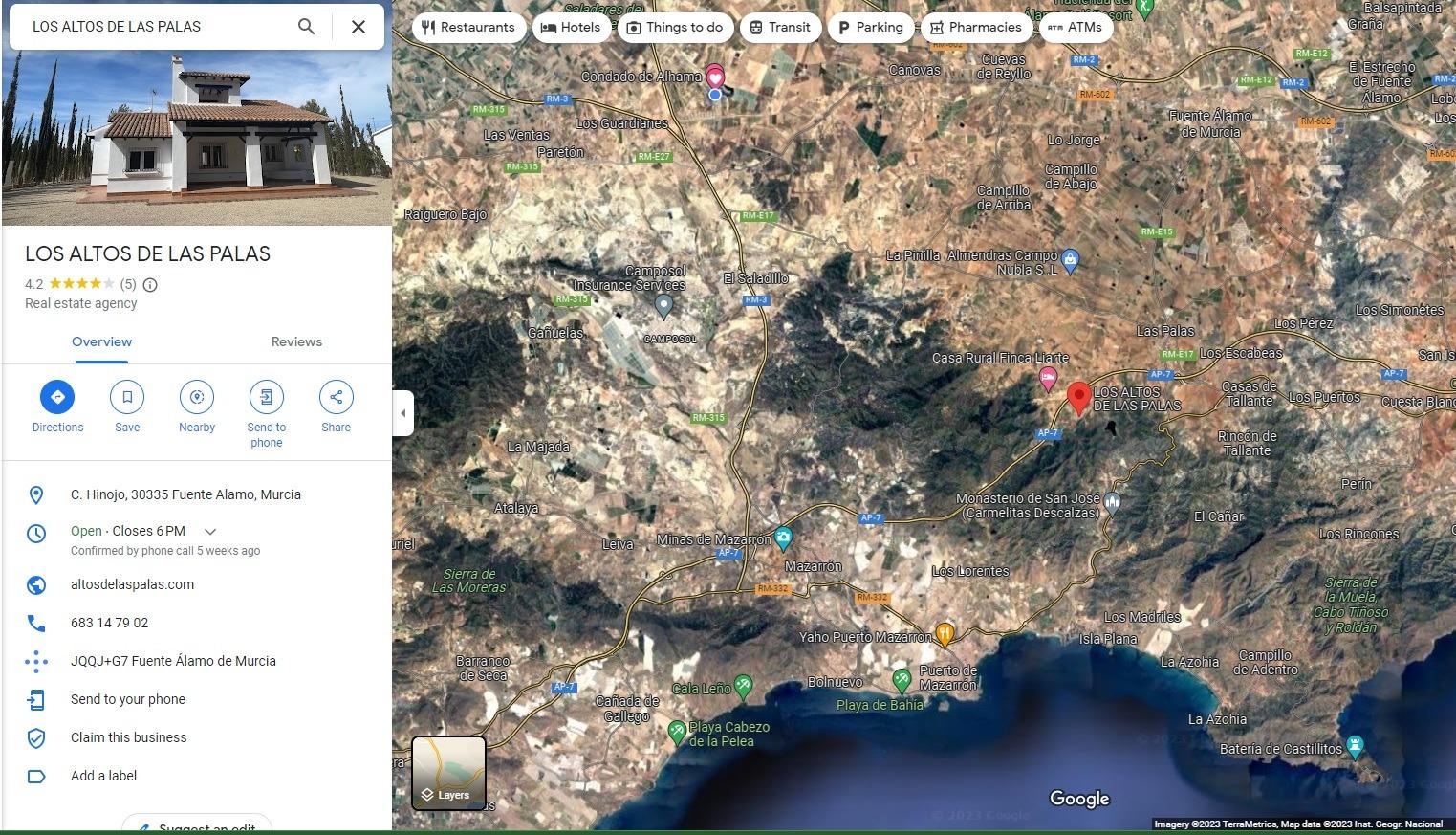This screenshot has height=835, width=1456.
Task: Toggle the Hotels filter chip
Action: click(x=571, y=27)
